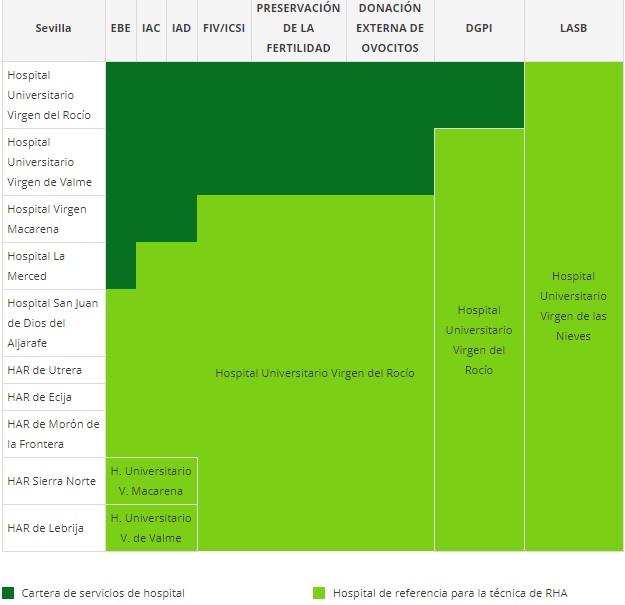Click the LASB column header
This screenshot has width=625, height=605.
pyautogui.click(x=573, y=29)
